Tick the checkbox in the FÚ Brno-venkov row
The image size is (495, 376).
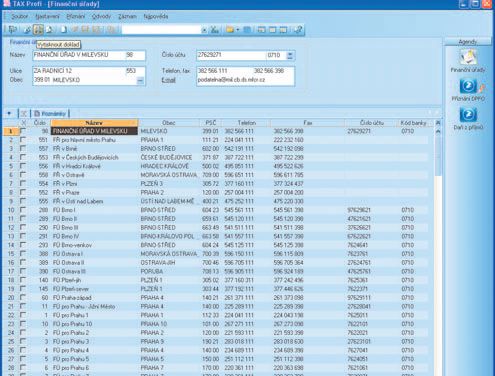[23, 245]
